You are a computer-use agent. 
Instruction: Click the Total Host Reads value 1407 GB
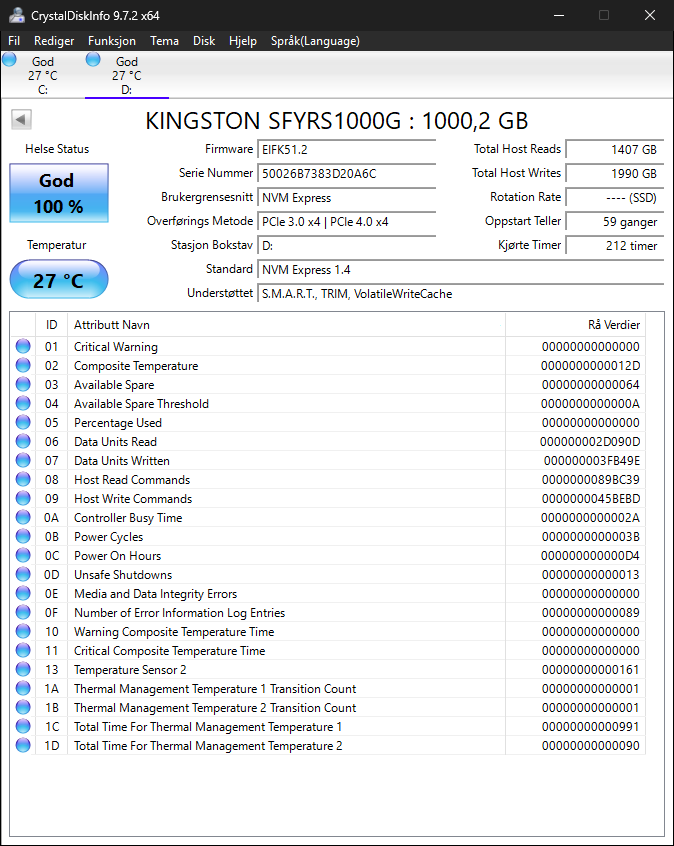(x=615, y=149)
